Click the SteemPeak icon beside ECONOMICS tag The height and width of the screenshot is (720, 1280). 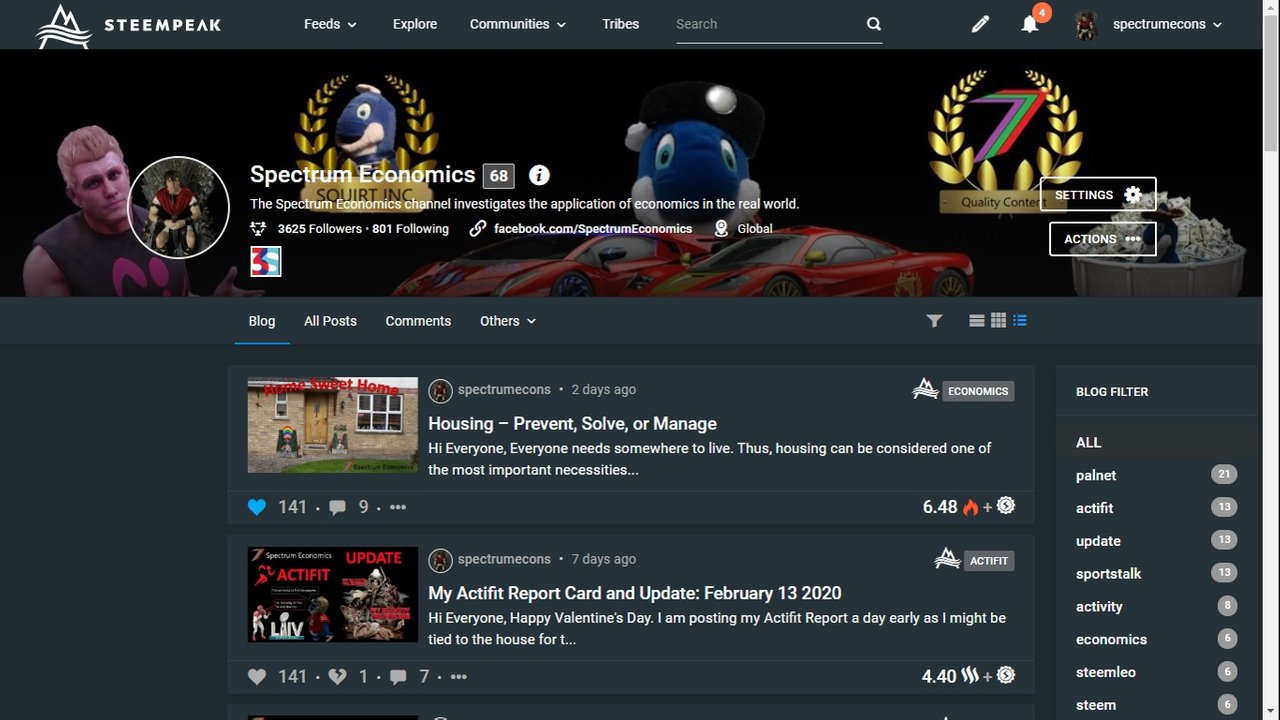click(925, 389)
